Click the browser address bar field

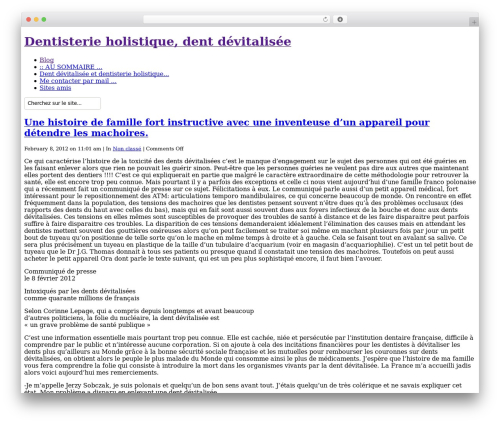point(236,20)
